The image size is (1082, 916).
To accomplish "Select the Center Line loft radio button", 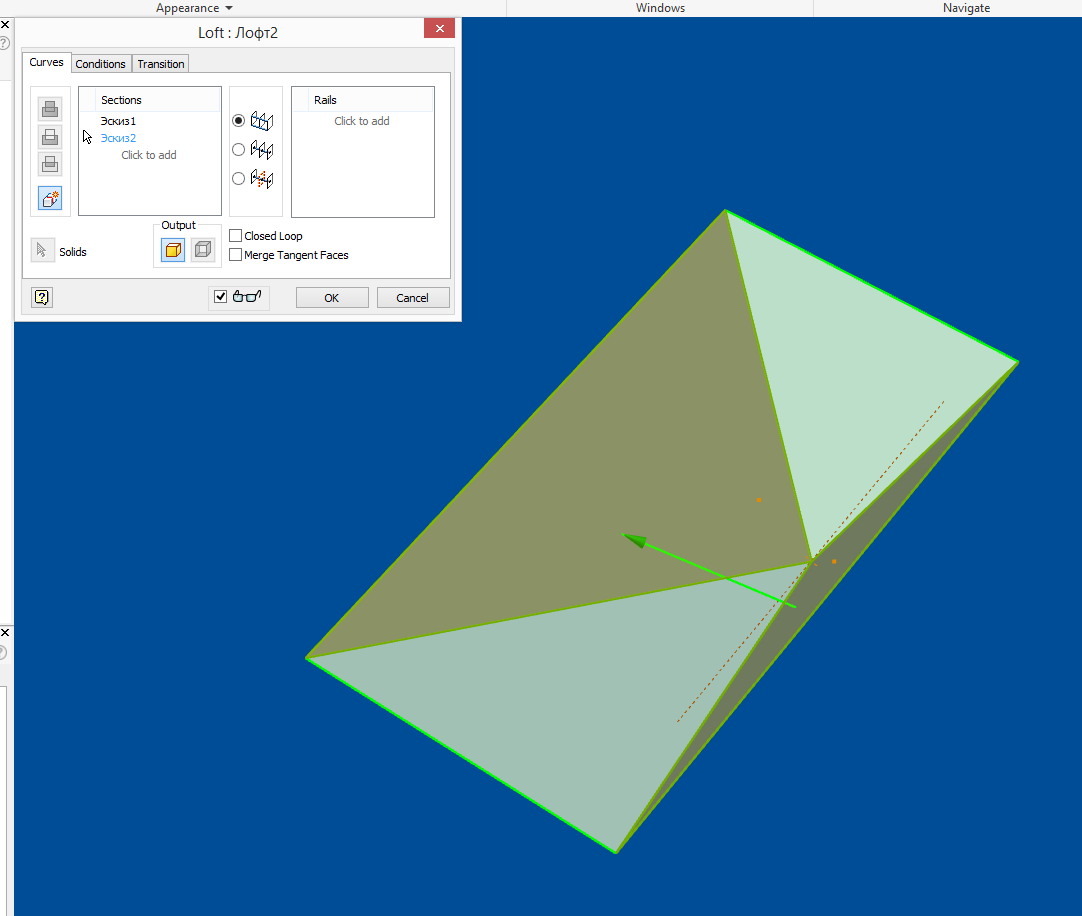I will [238, 149].
